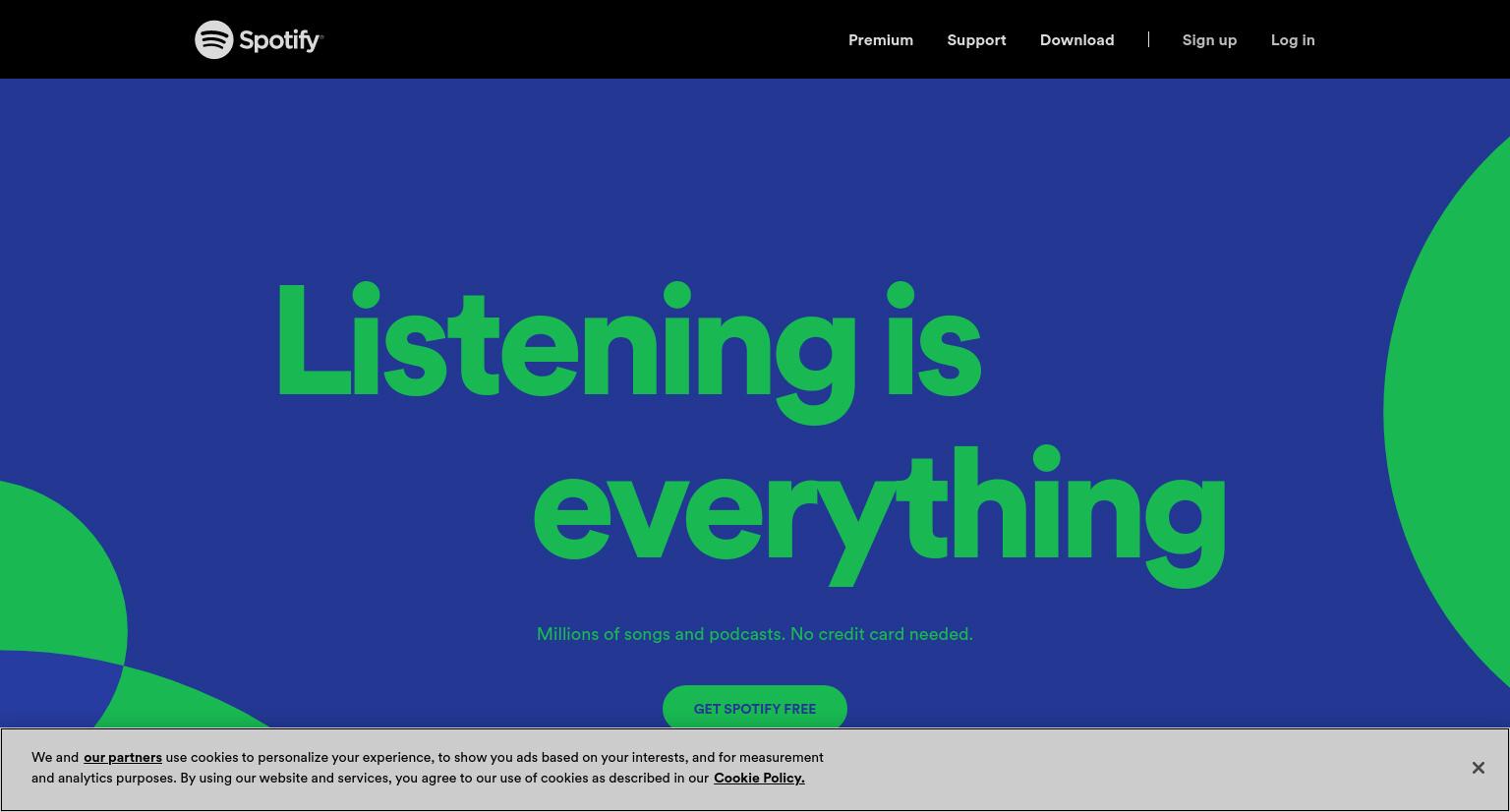Click Sign up in the header
The image size is (1510, 812).
pos(1209,40)
